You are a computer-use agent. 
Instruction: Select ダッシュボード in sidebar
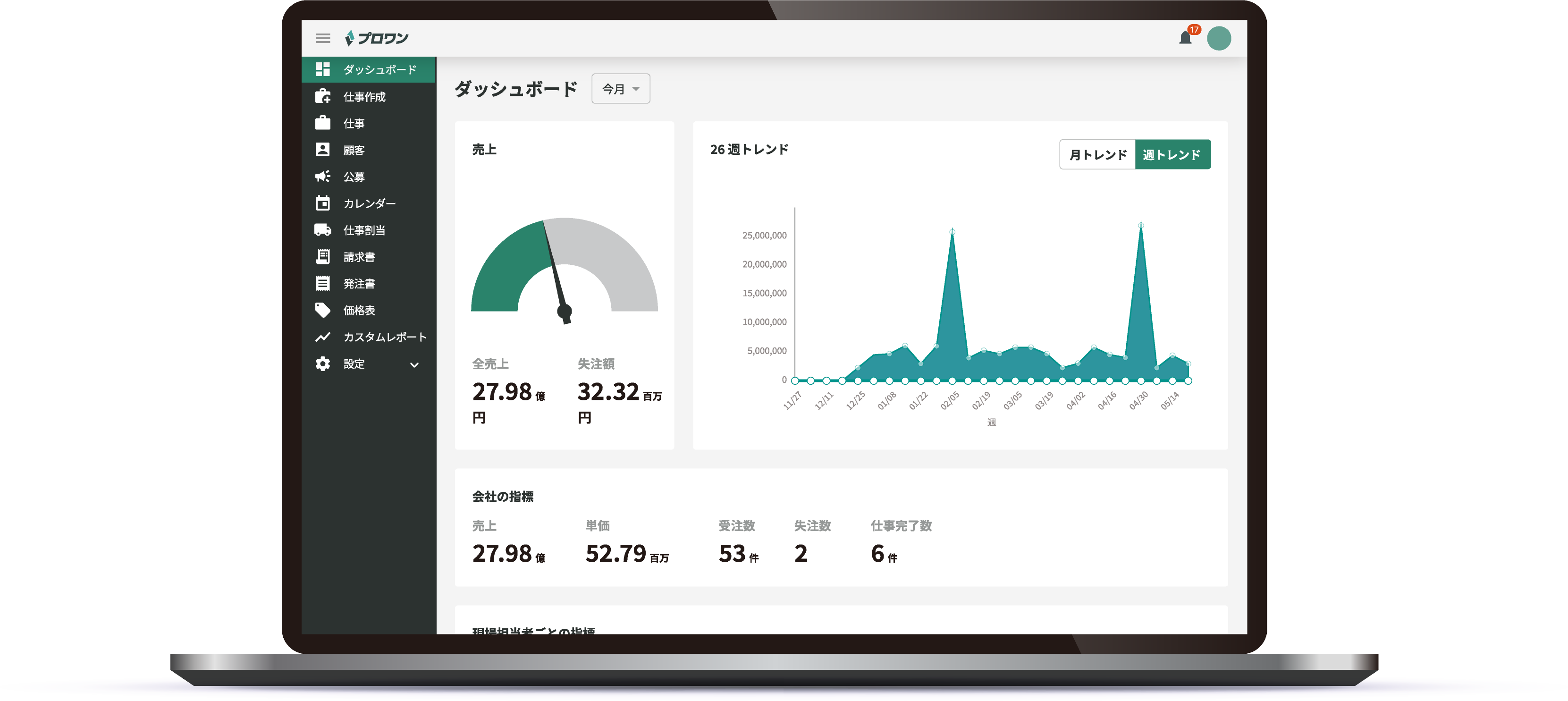coord(379,69)
